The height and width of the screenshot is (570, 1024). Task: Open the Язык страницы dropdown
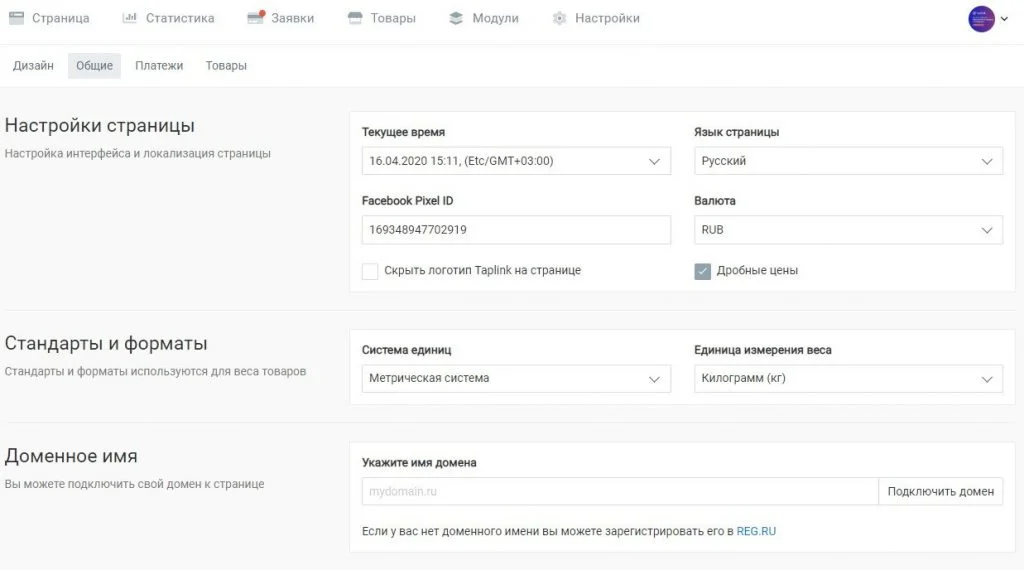click(848, 161)
